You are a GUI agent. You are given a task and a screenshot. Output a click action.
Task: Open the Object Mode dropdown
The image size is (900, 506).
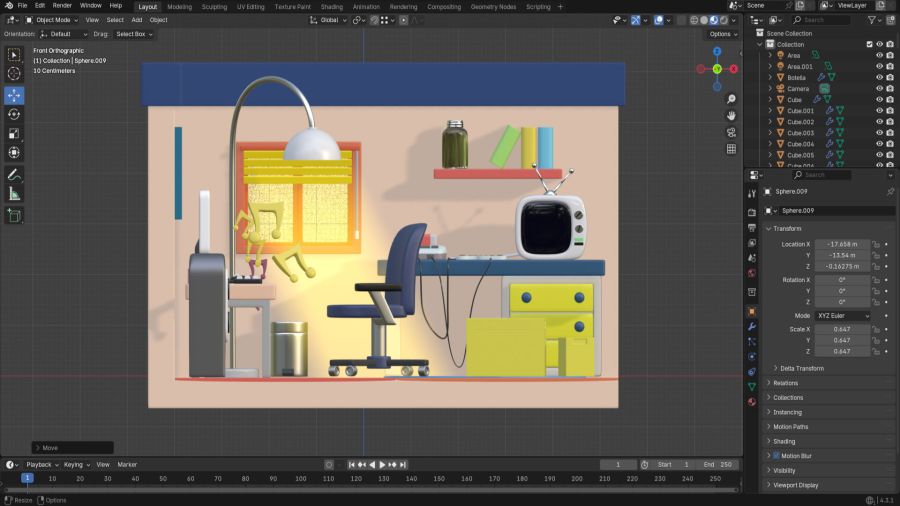point(51,20)
